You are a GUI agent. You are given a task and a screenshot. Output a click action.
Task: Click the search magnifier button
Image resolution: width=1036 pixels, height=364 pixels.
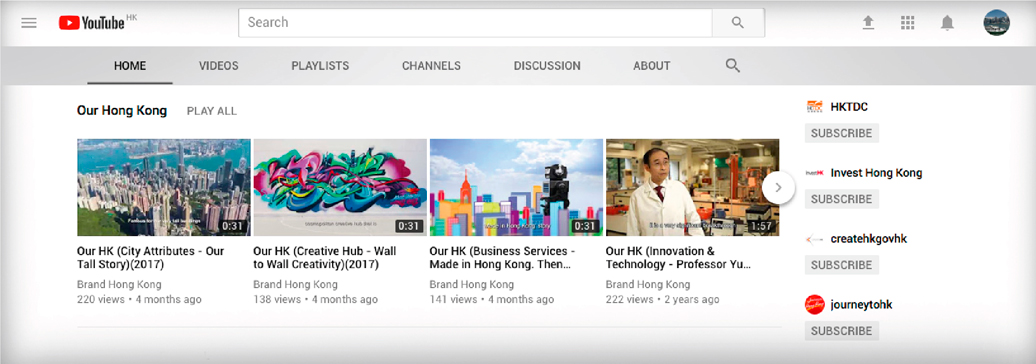tap(738, 22)
